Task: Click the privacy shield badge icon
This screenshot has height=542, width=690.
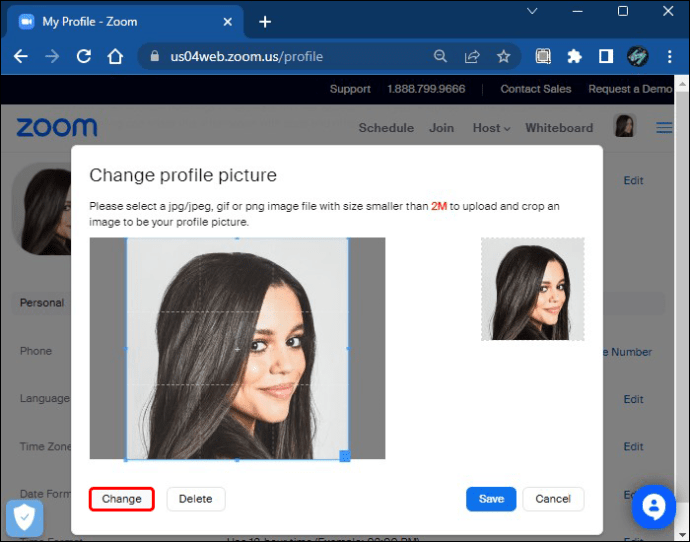Action: [x=25, y=517]
